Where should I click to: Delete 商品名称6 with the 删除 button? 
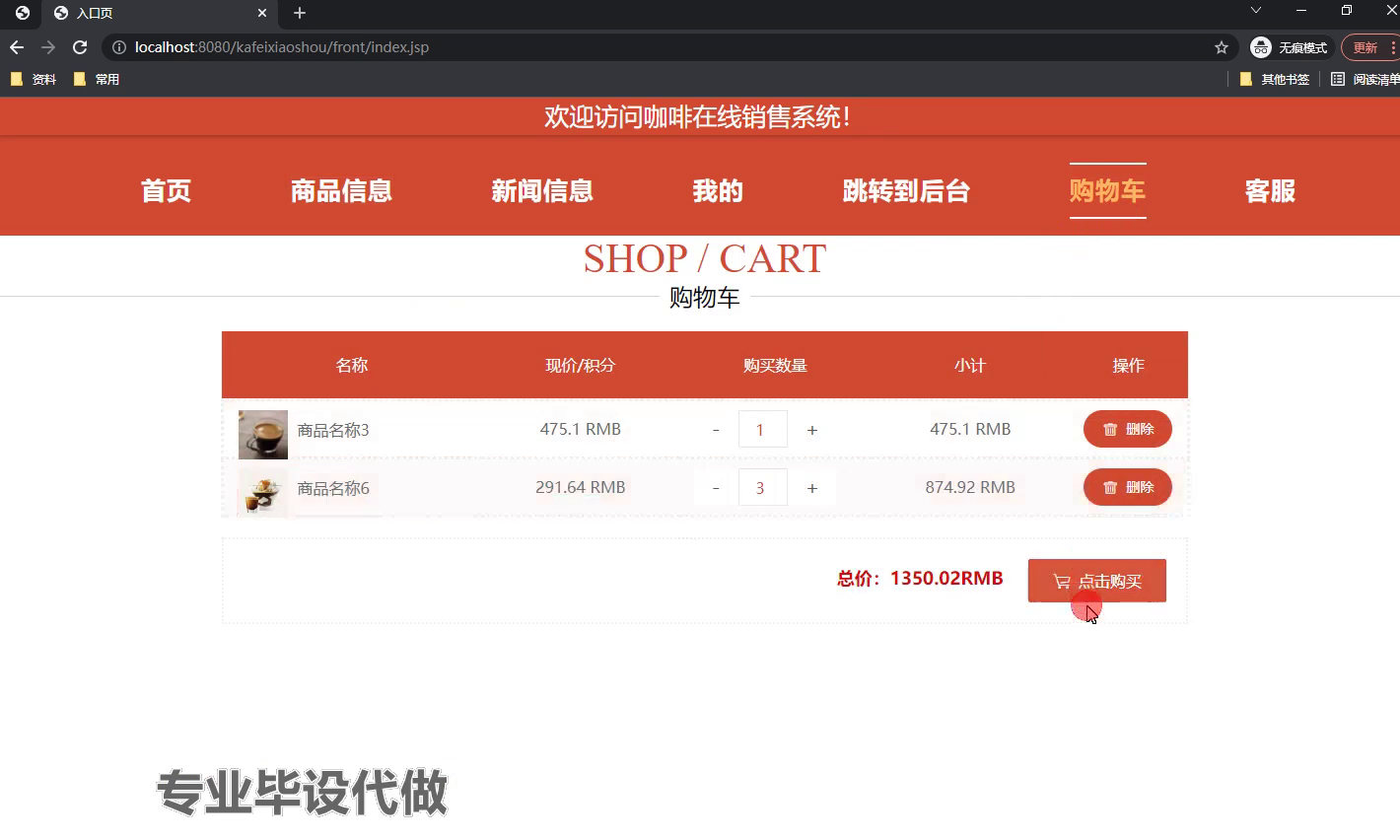(1128, 487)
